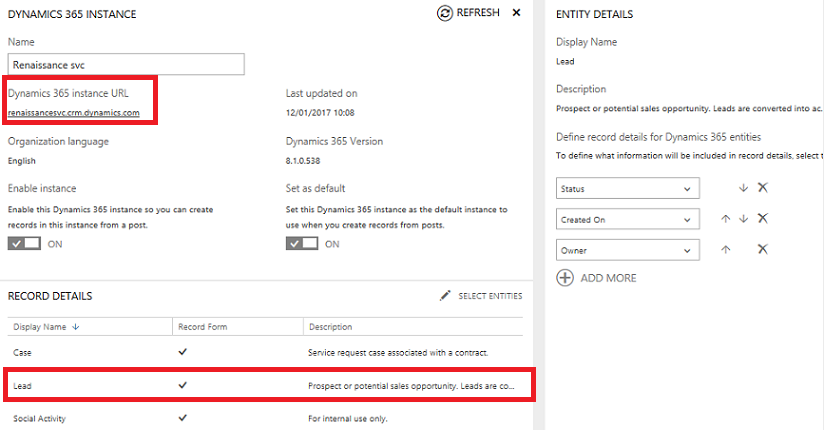Click the Record Form column header
The width and height of the screenshot is (824, 430).
[202, 326]
